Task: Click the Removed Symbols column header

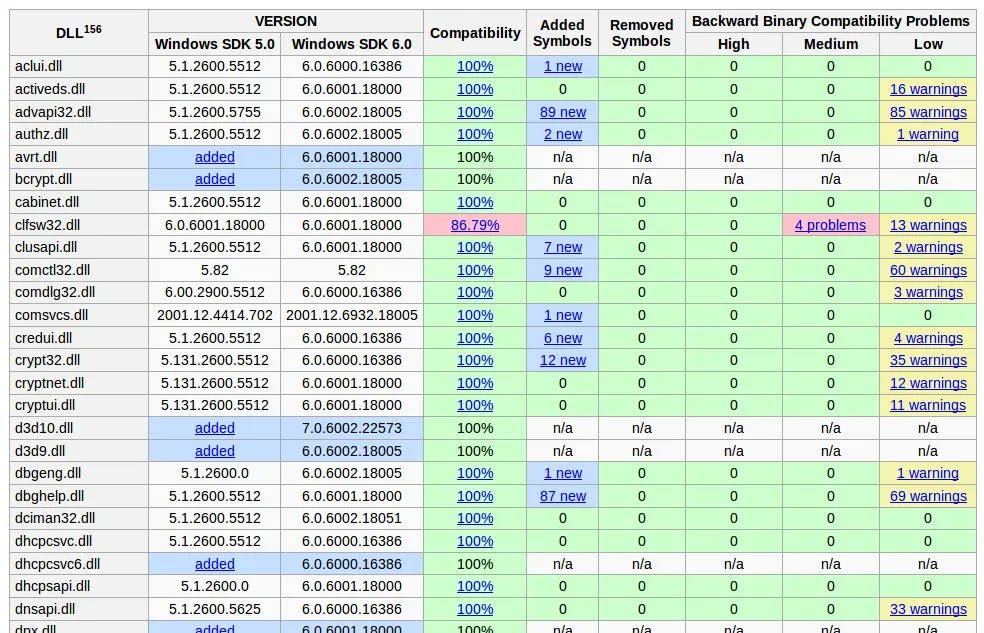Action: [641, 32]
